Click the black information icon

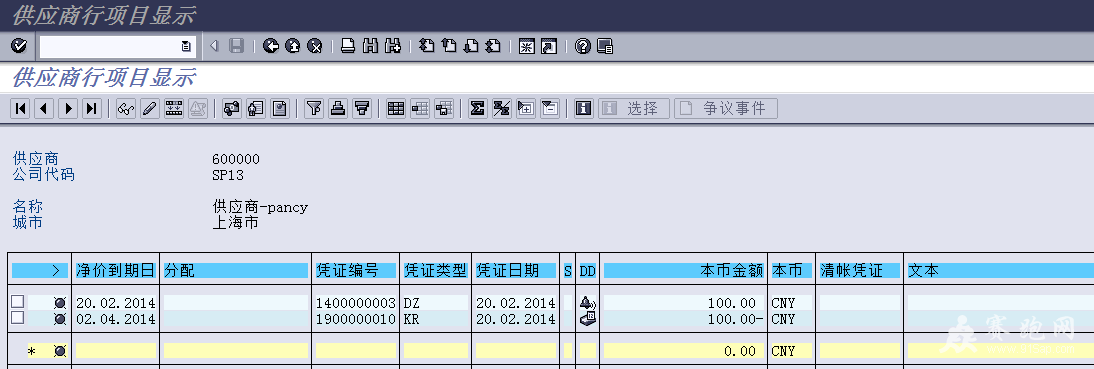[x=583, y=108]
